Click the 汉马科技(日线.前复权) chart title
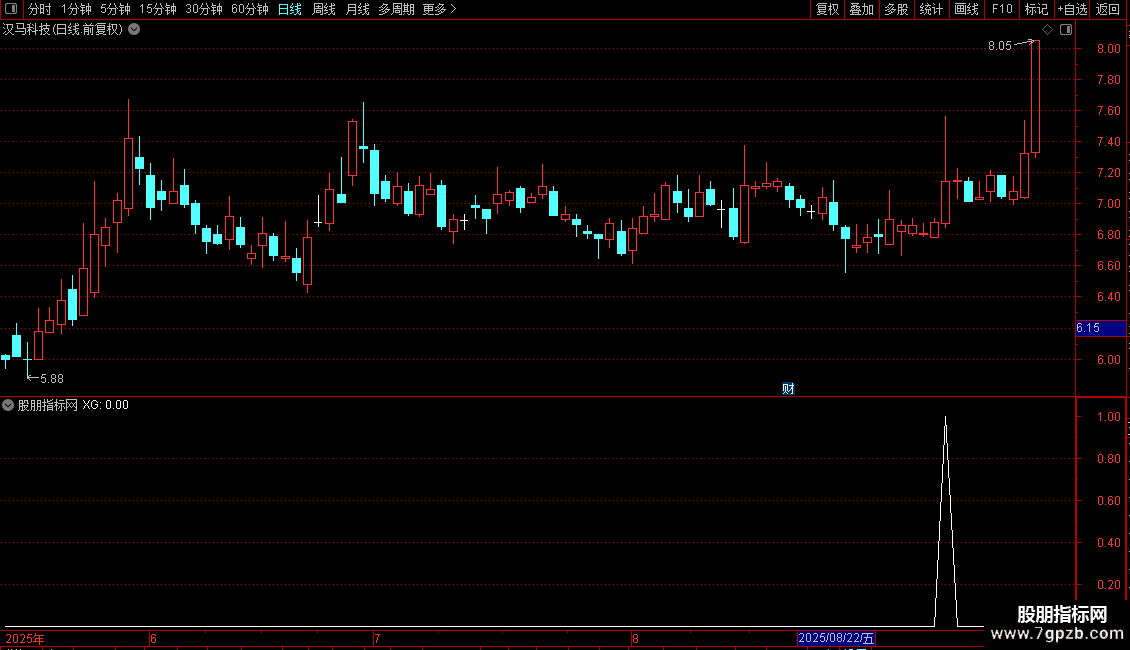The width and height of the screenshot is (1130, 650). (63, 30)
